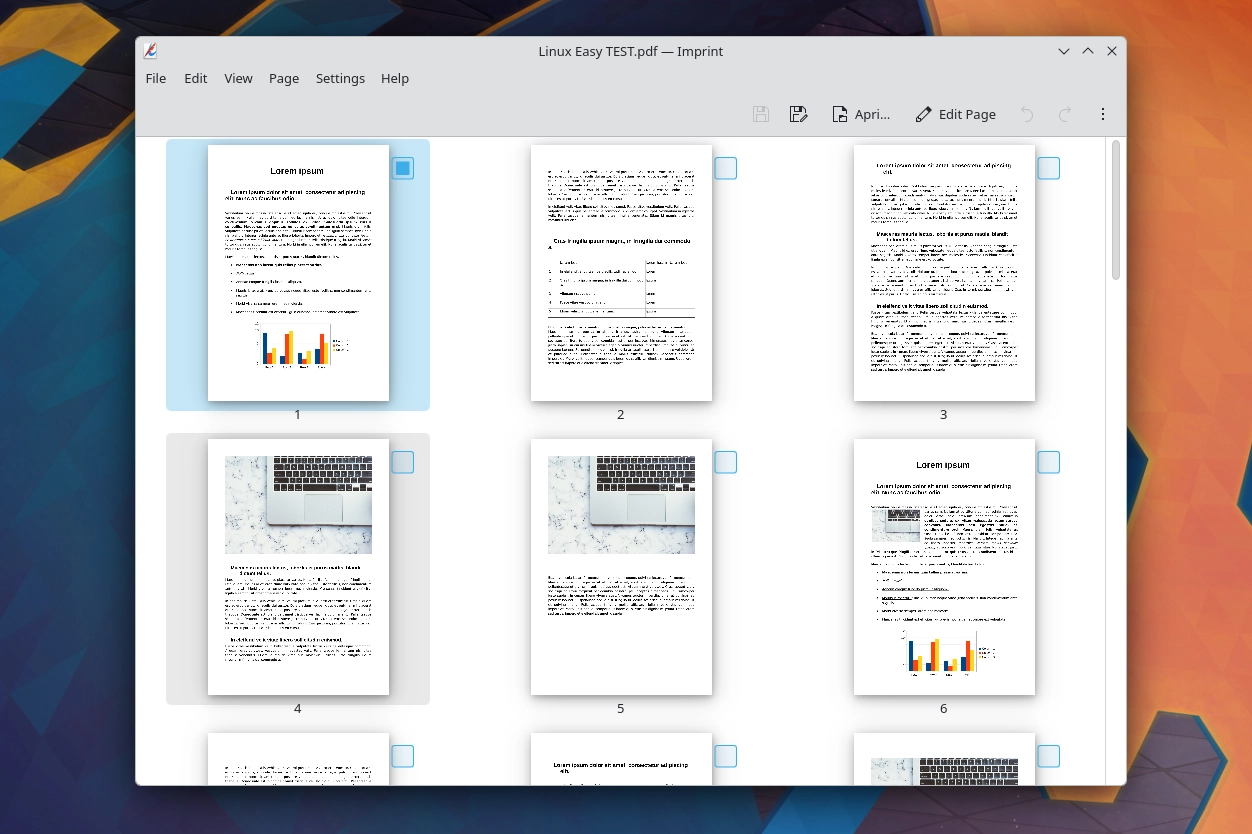The width and height of the screenshot is (1252, 834).
Task: Select the page 4 thumbnail with laptop photo
Action: tap(298, 567)
